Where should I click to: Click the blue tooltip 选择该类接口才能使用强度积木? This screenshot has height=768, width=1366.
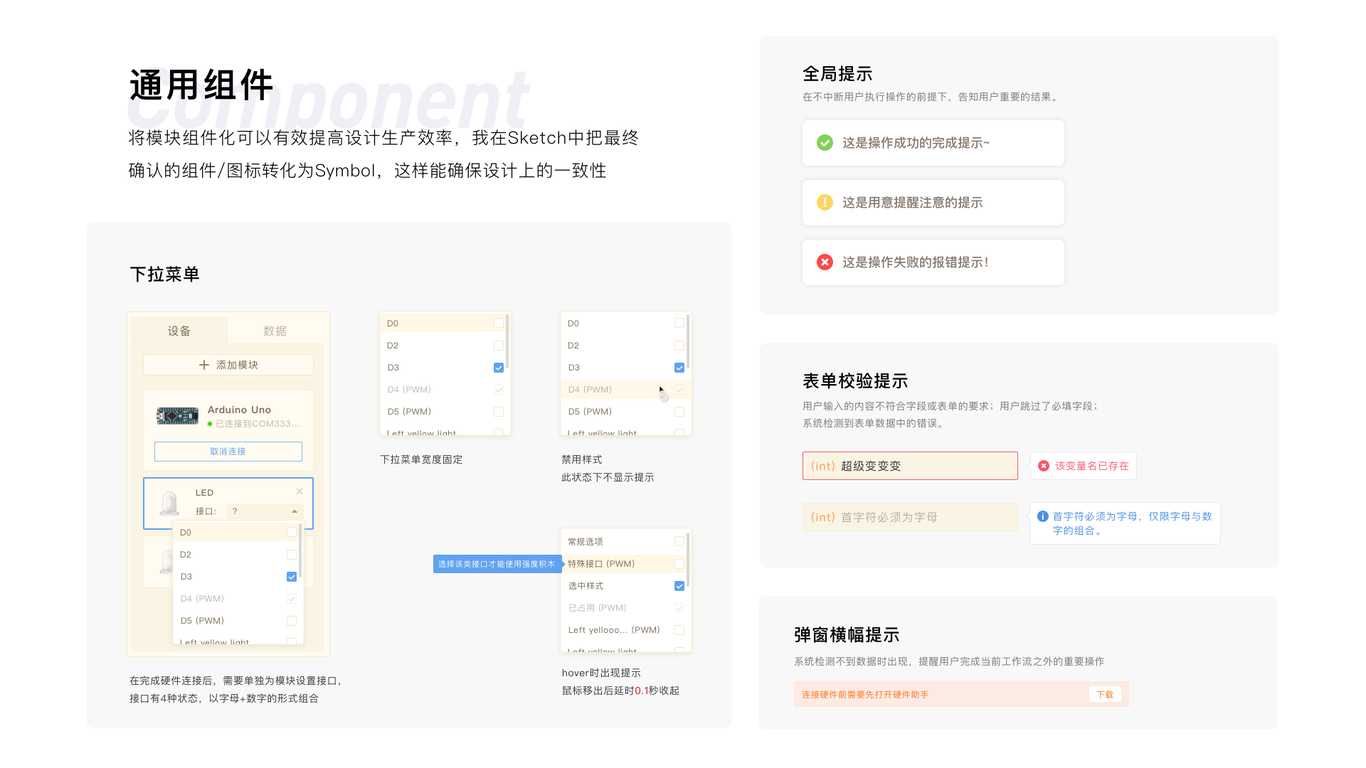point(496,564)
